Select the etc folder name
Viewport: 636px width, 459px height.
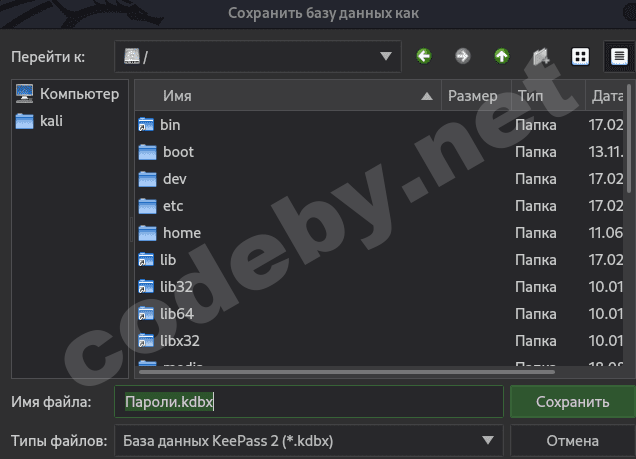point(173,206)
